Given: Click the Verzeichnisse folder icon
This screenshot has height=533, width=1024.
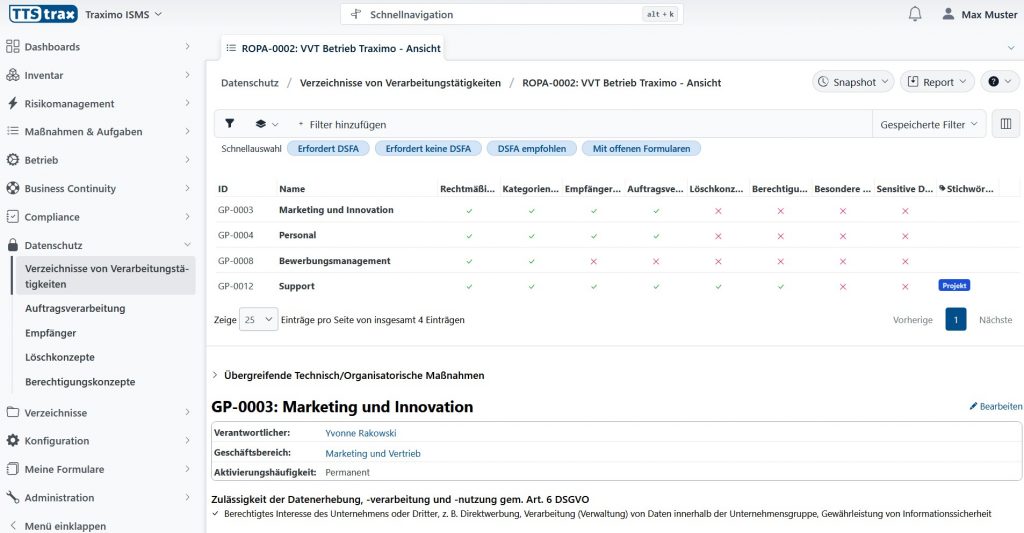Looking at the screenshot, I should pos(12,412).
